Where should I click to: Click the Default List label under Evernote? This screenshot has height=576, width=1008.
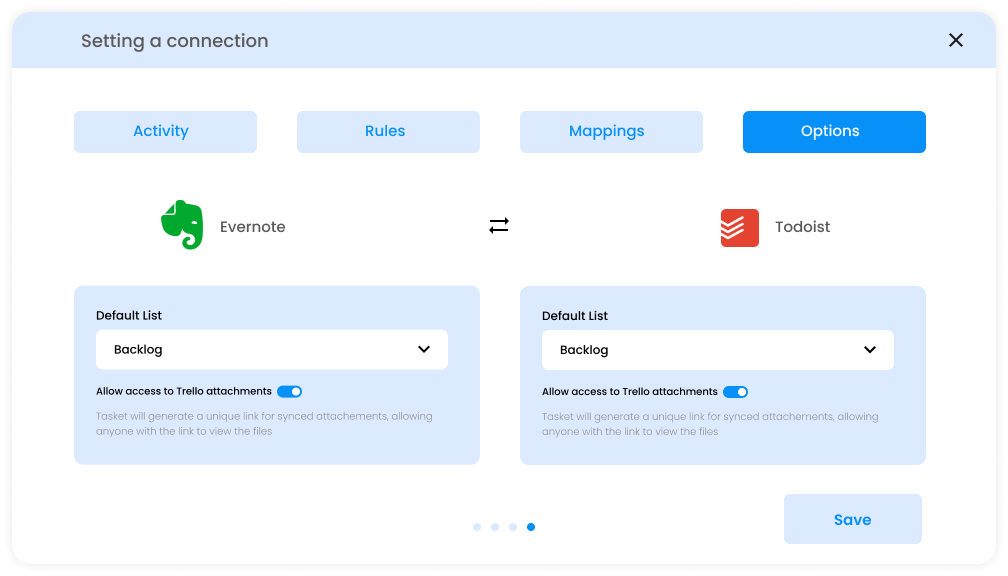click(129, 316)
